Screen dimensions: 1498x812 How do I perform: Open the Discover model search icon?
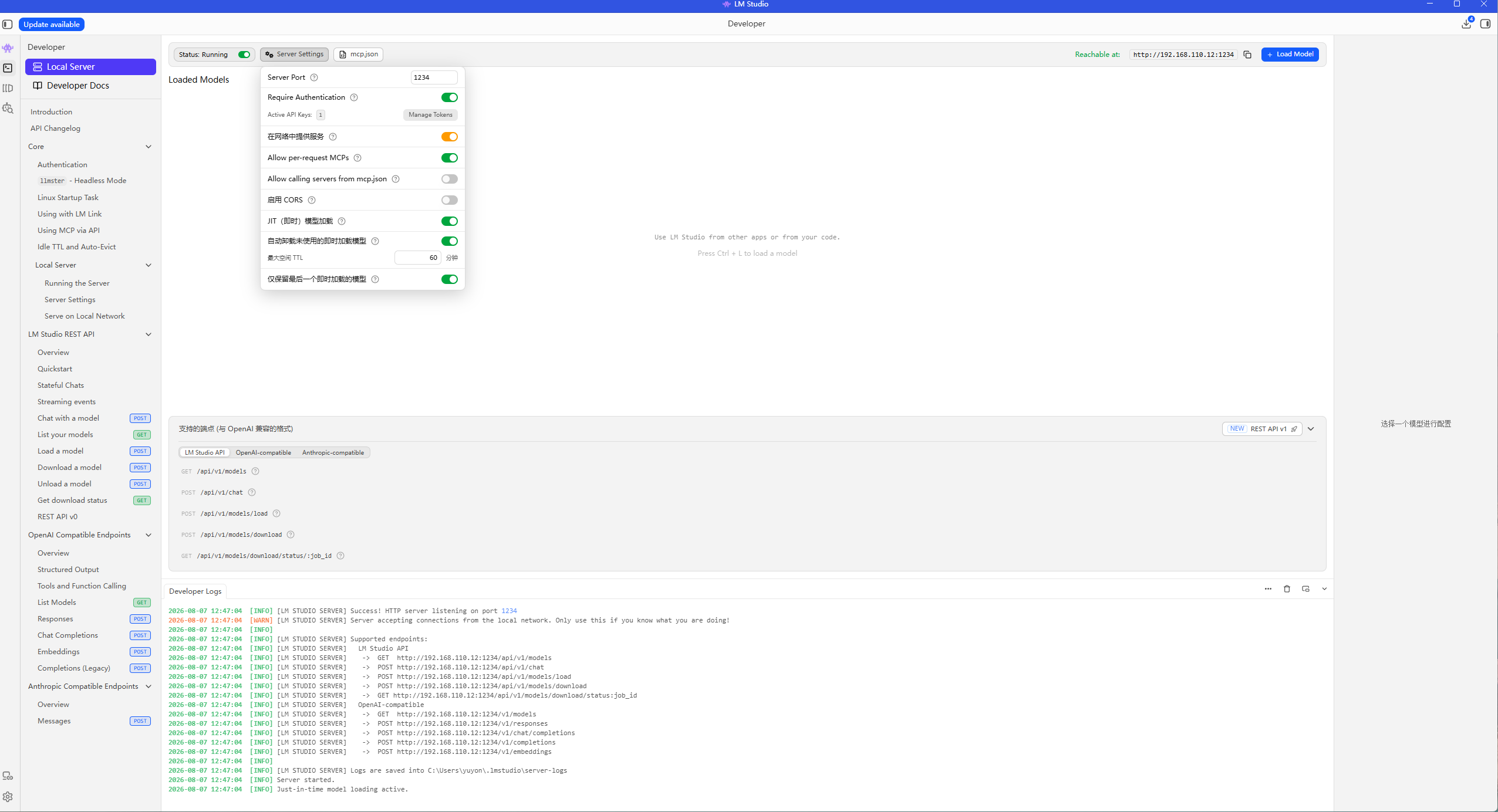tap(8, 108)
